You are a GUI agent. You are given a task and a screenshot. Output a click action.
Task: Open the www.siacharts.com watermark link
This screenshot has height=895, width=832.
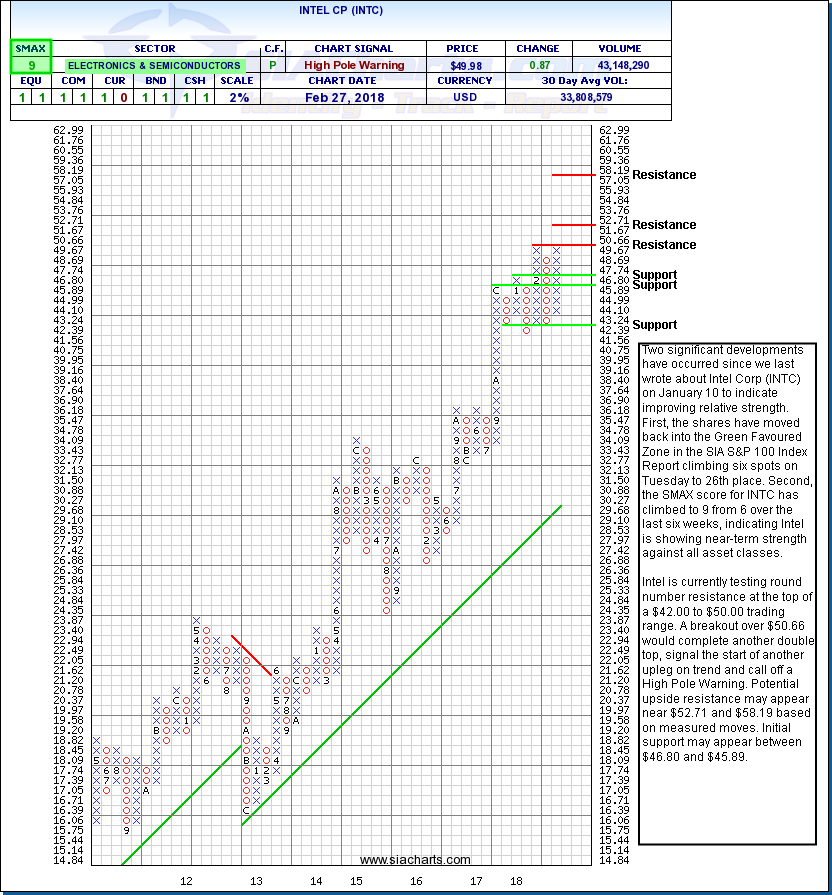[415, 860]
